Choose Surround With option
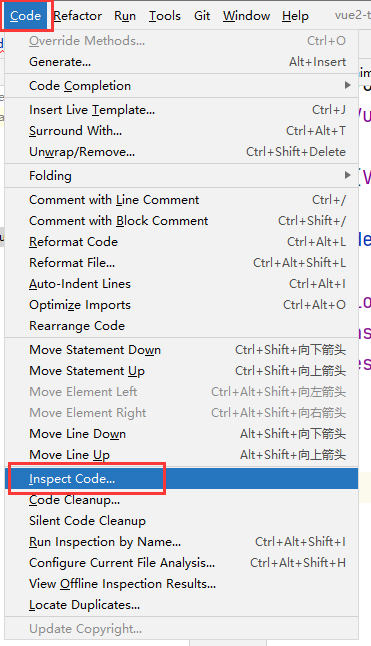 [181, 131]
